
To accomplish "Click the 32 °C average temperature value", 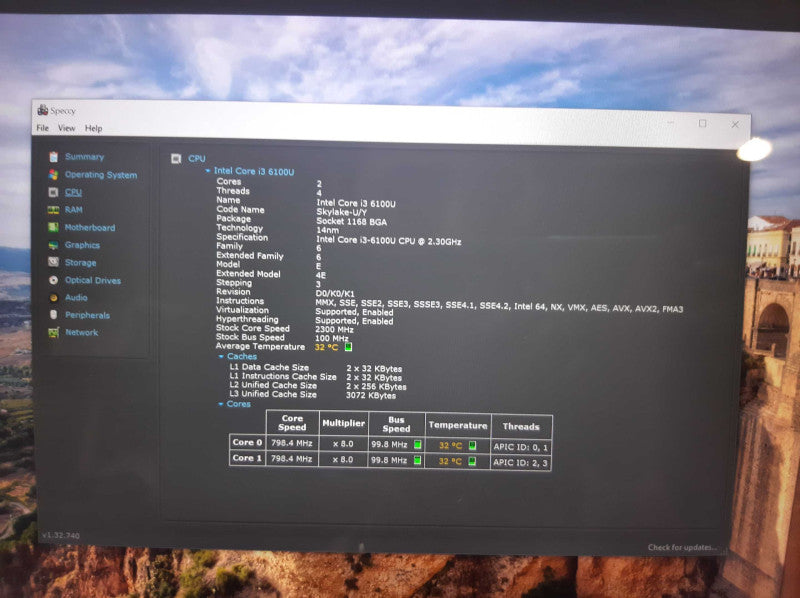I will click(327, 347).
